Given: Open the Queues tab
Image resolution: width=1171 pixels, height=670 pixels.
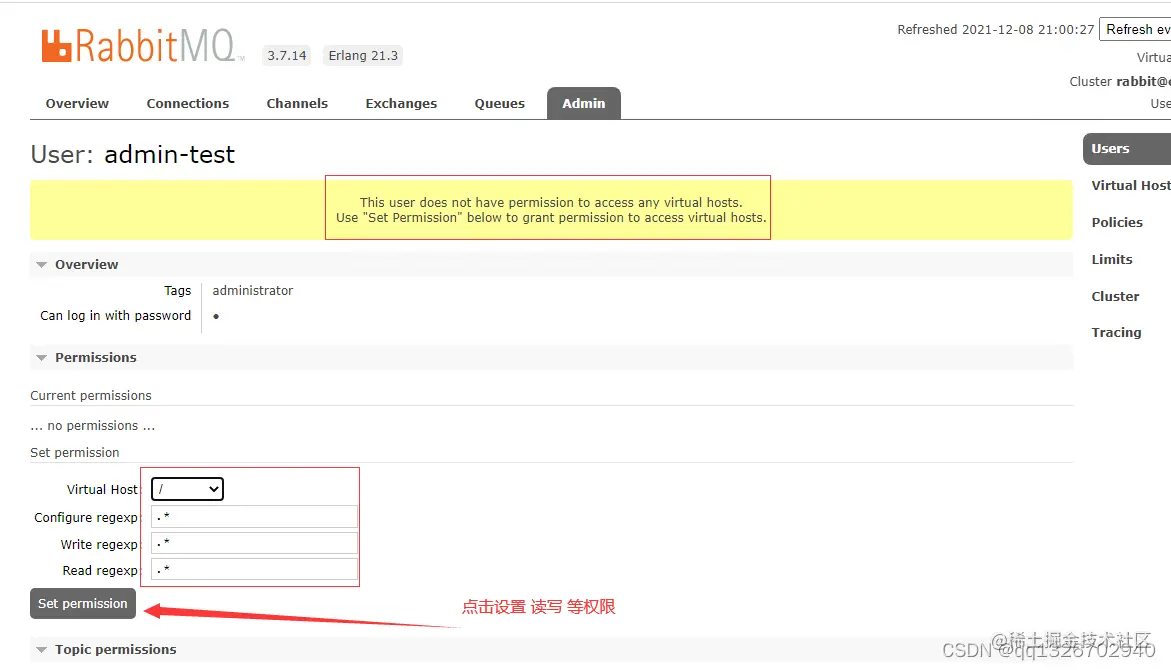Looking at the screenshot, I should click(x=500, y=104).
